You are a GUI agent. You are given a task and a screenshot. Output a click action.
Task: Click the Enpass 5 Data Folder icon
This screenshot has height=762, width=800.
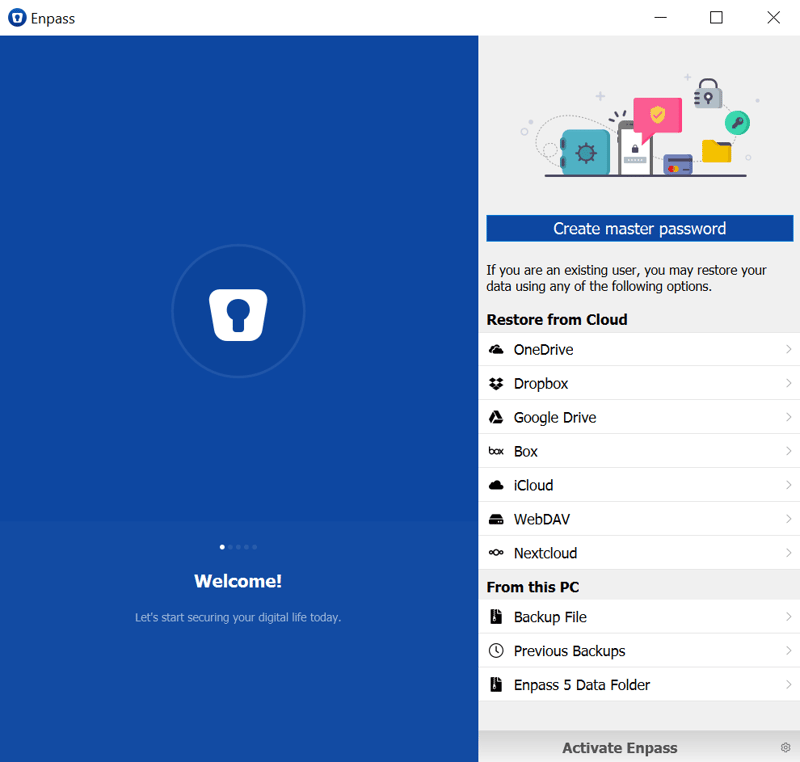pos(496,684)
